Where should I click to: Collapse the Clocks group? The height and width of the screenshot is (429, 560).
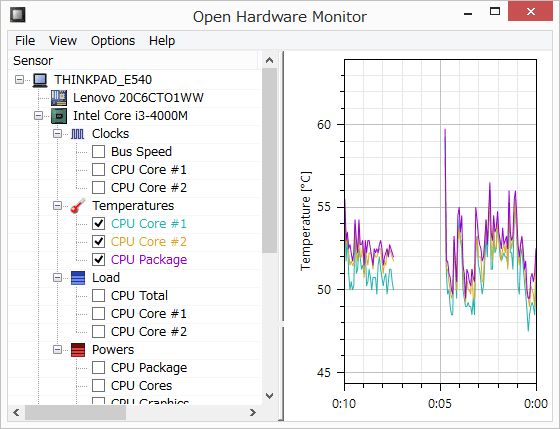tap(57, 134)
